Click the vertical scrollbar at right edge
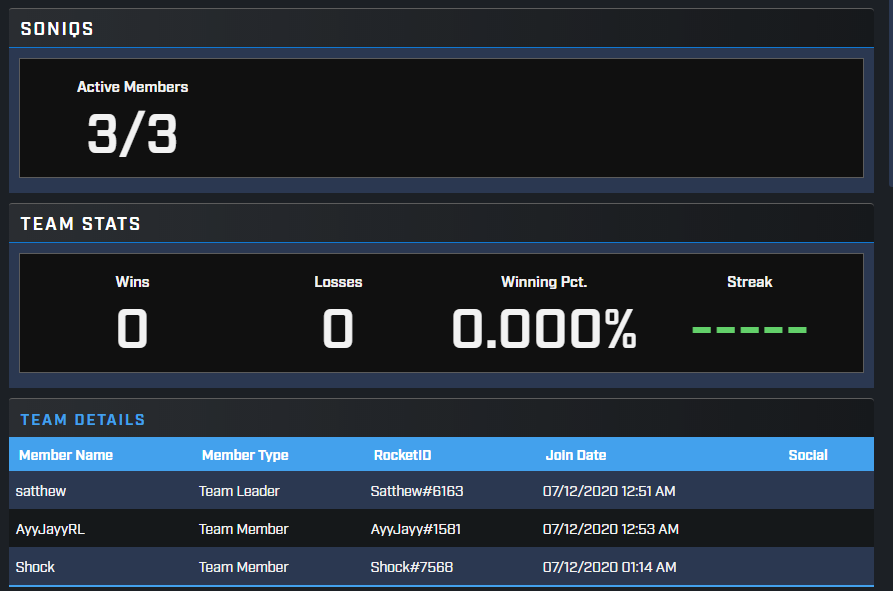The width and height of the screenshot is (893, 591). click(x=891, y=91)
